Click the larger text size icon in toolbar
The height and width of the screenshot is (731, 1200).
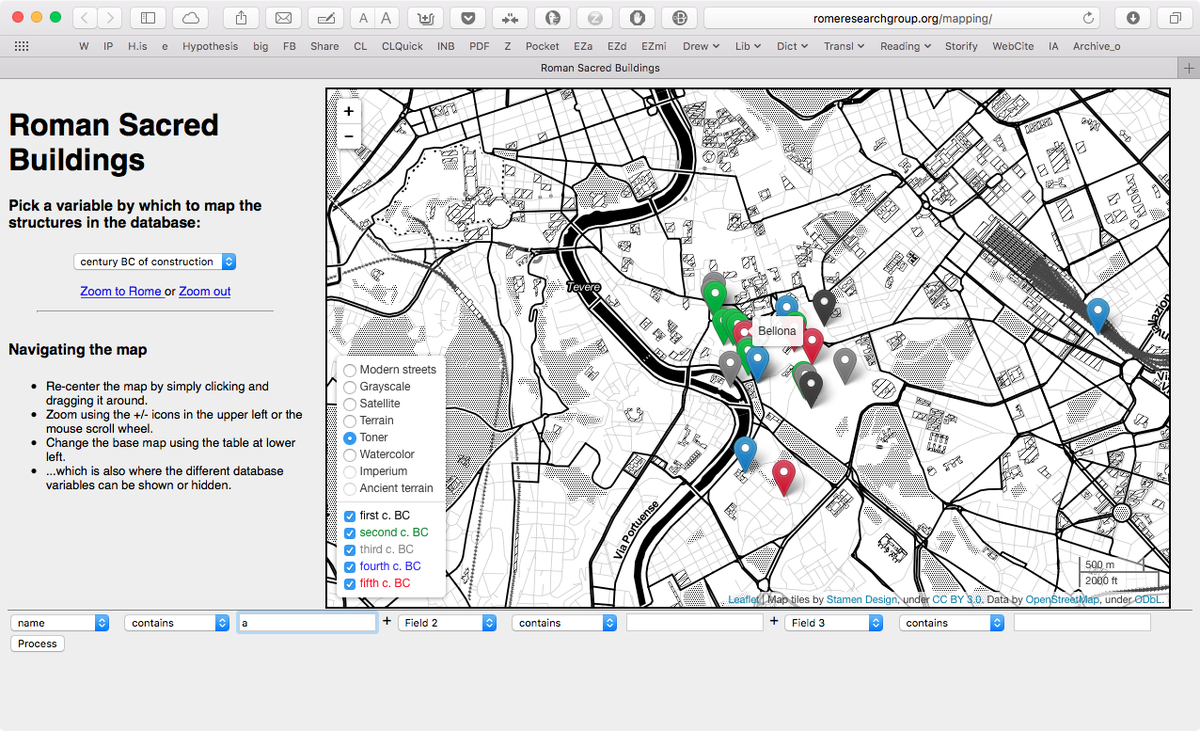click(x=386, y=17)
